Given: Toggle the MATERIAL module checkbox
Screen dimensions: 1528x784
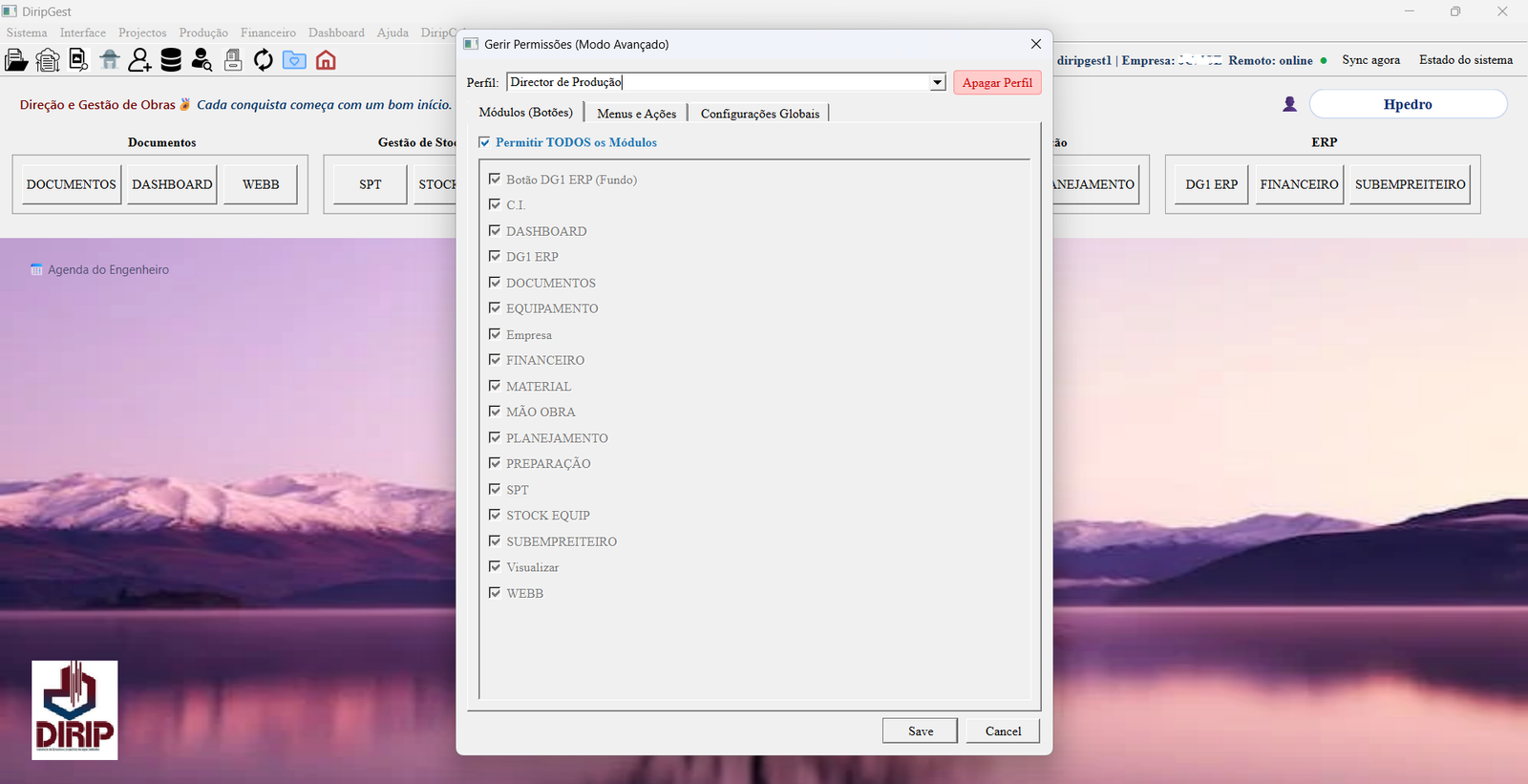Looking at the screenshot, I should 495,385.
